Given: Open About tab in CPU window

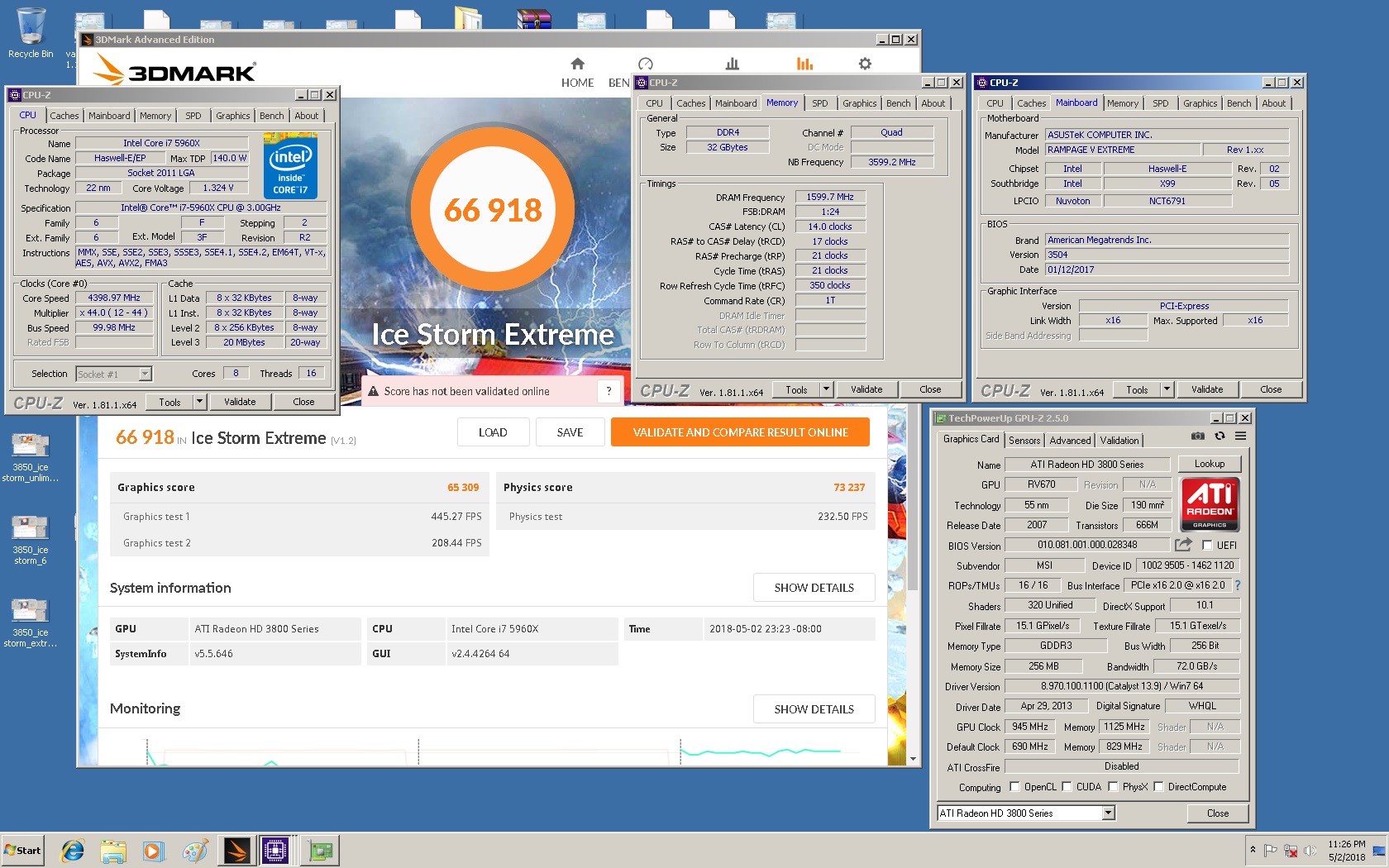Looking at the screenshot, I should (306, 116).
